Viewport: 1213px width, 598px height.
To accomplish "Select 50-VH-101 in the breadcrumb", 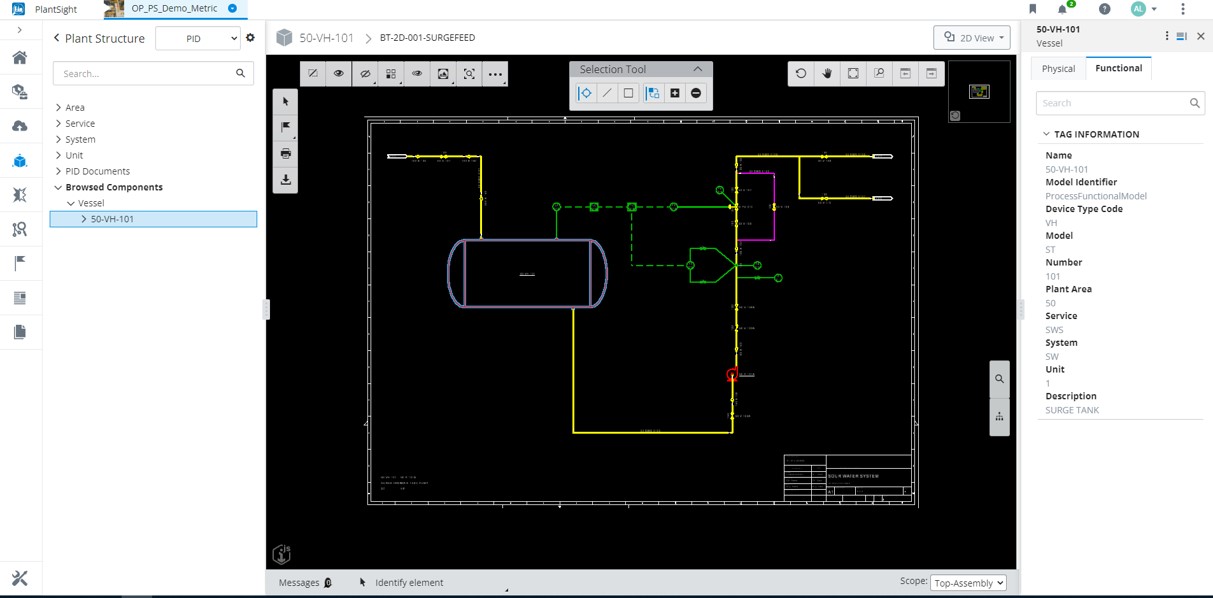I will click(325, 37).
